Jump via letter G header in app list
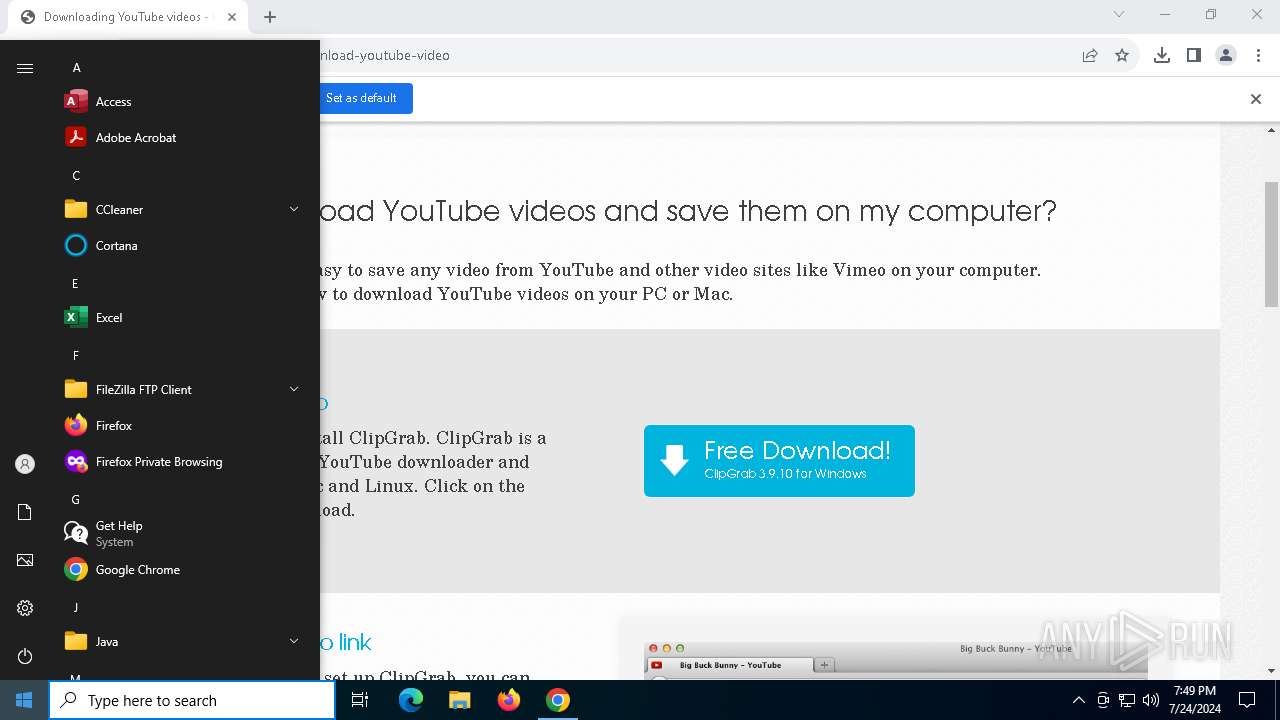 [x=75, y=500]
